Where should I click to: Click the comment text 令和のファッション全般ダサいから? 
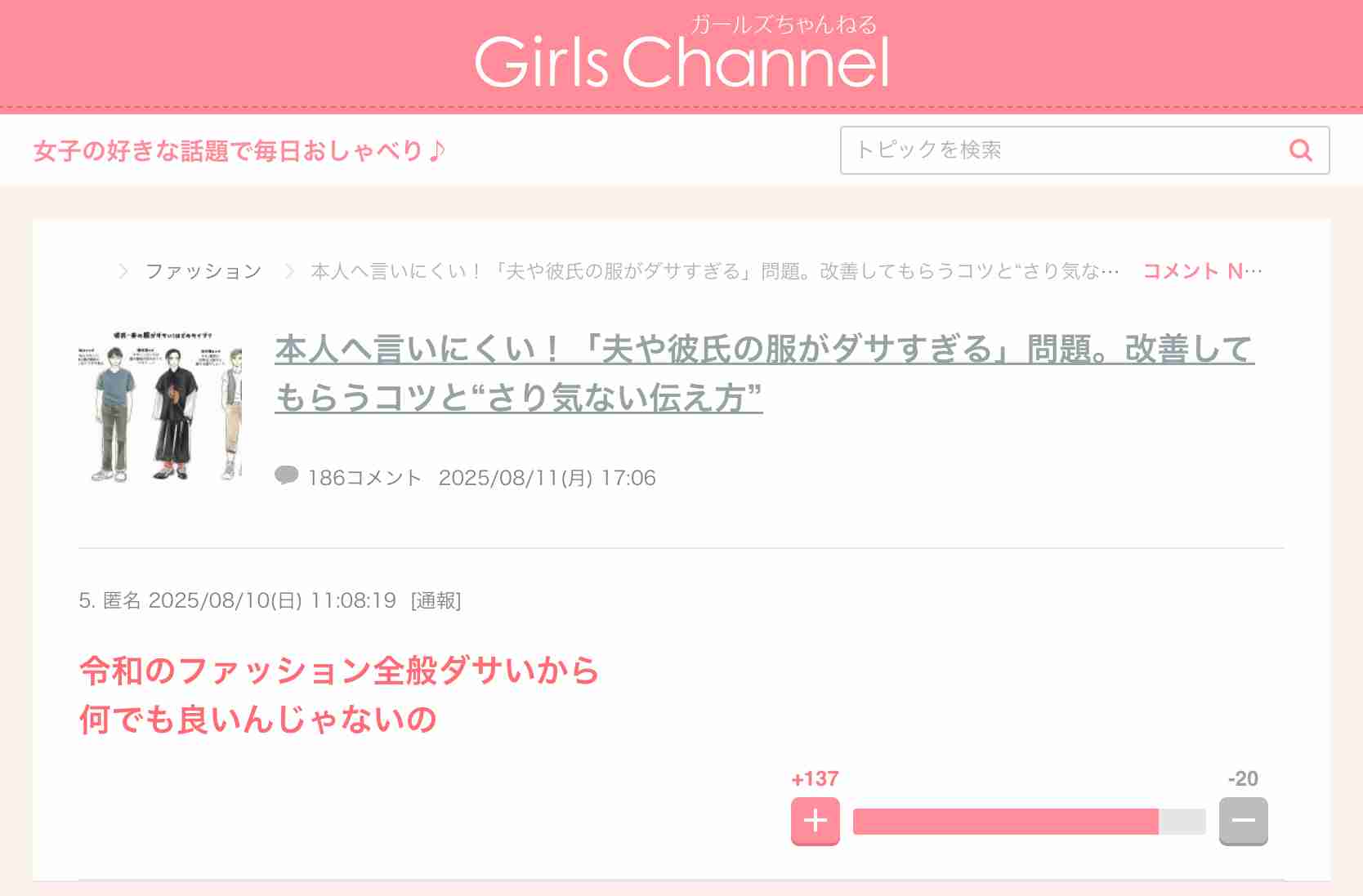[339, 671]
